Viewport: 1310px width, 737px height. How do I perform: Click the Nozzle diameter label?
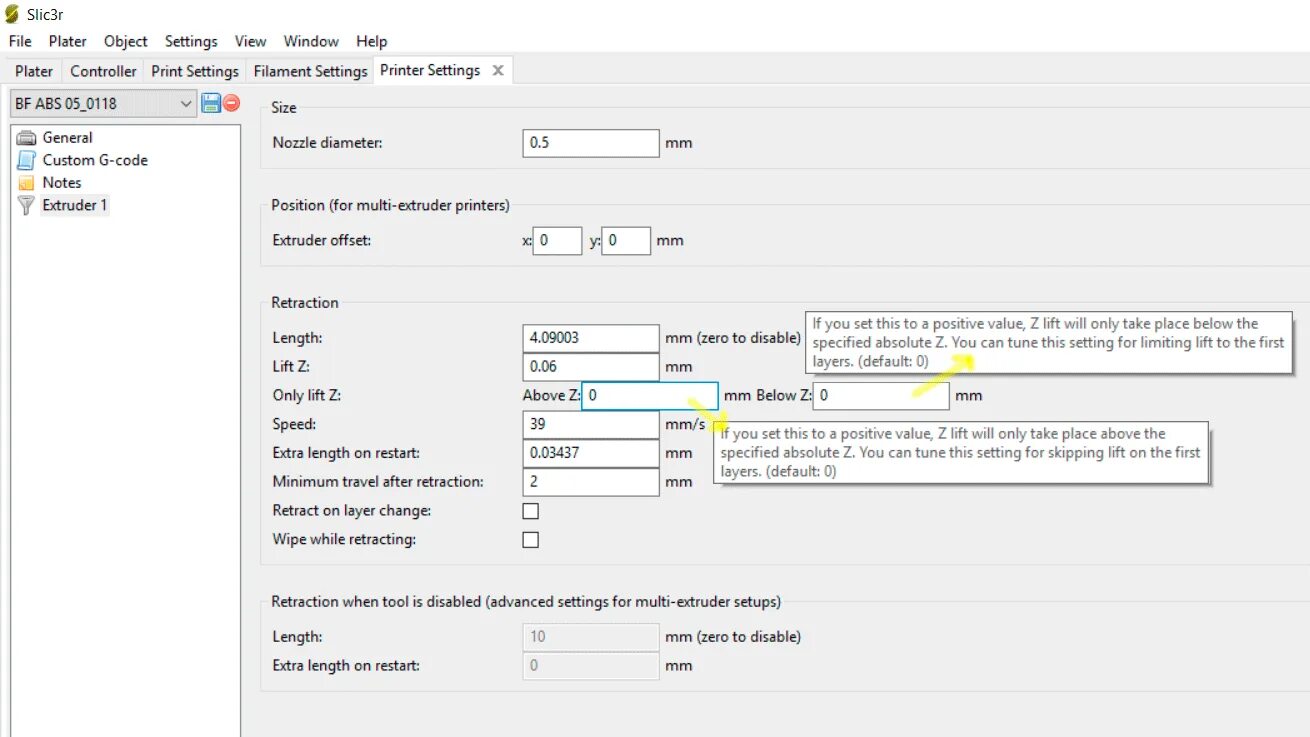pyautogui.click(x=327, y=143)
